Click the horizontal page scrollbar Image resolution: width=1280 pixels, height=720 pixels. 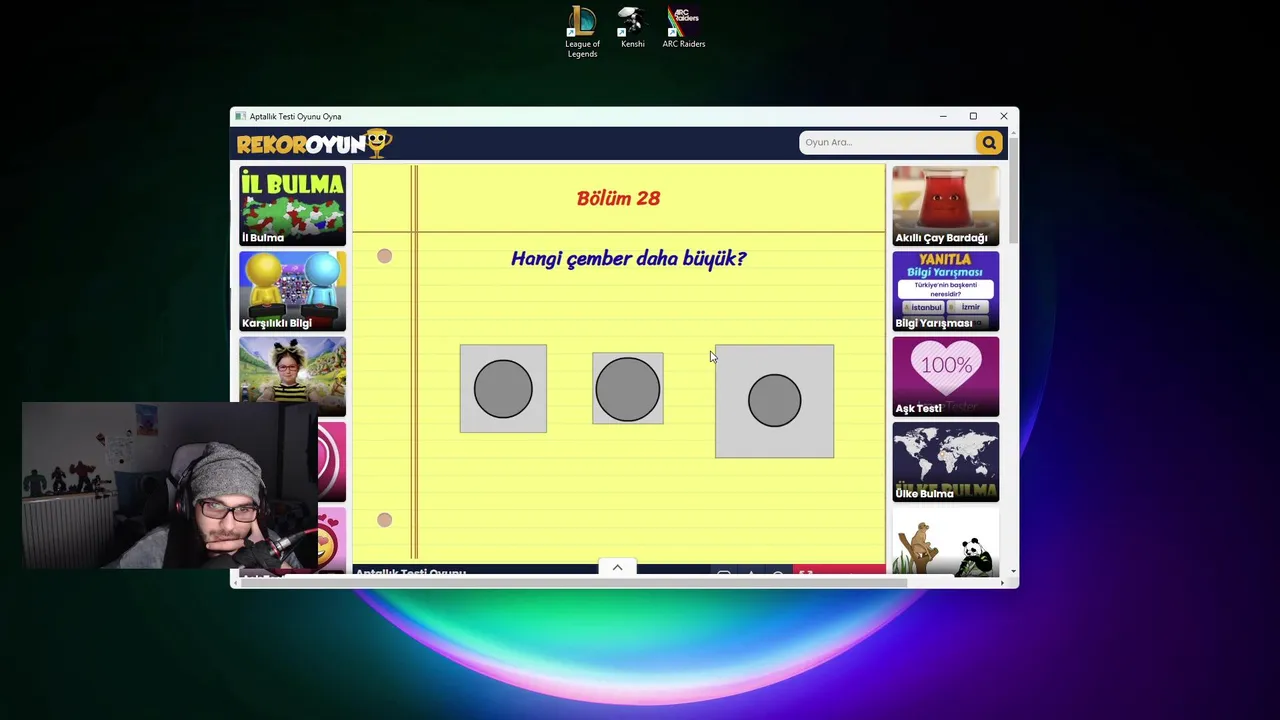pos(573,583)
